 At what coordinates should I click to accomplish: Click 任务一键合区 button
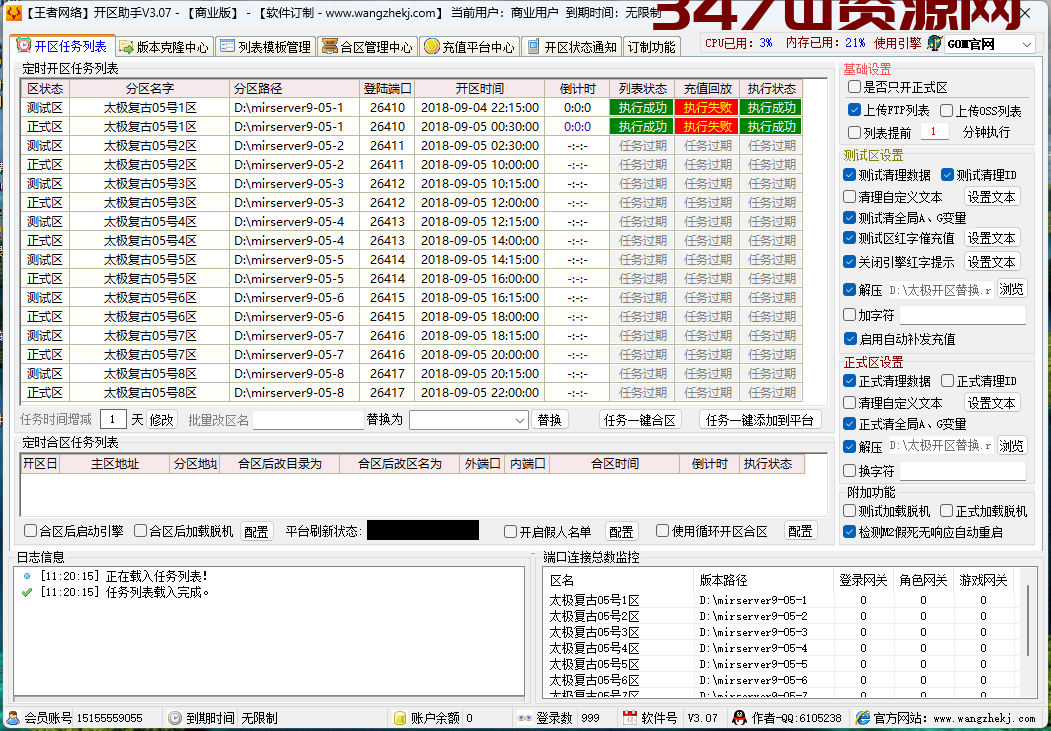click(x=640, y=420)
